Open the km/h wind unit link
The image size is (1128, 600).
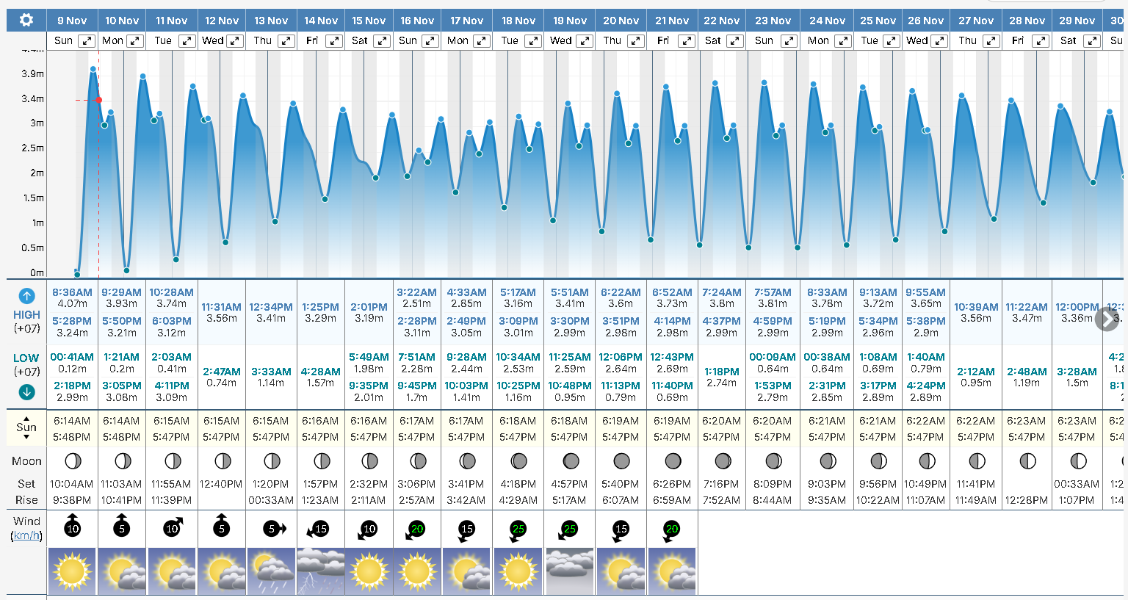(x=26, y=536)
